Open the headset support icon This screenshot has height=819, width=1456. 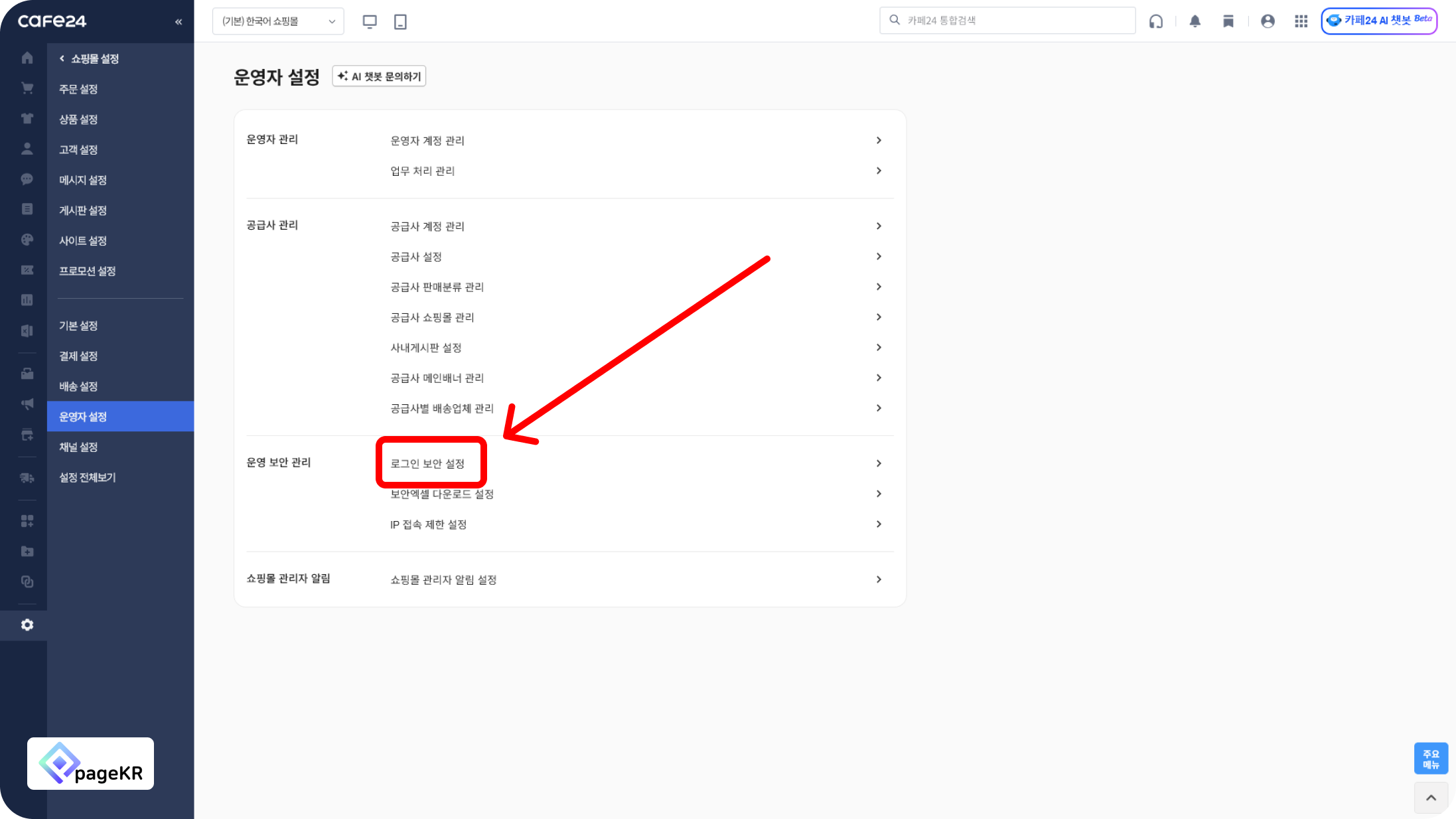(1156, 21)
